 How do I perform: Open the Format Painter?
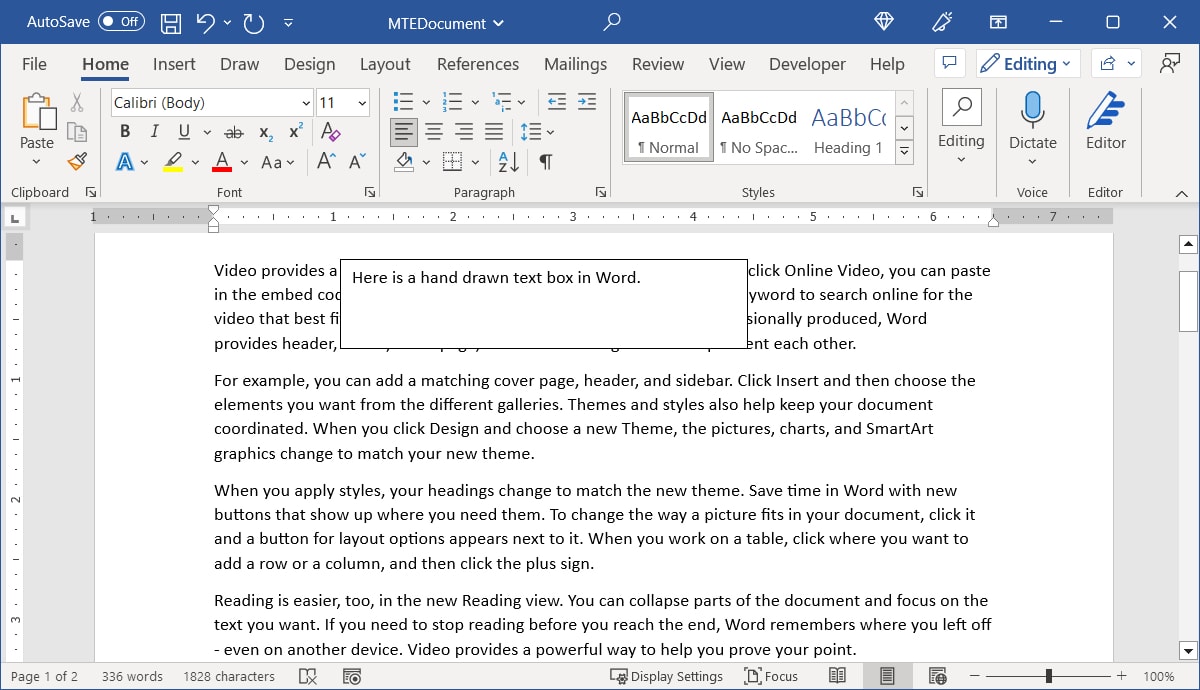[77, 161]
